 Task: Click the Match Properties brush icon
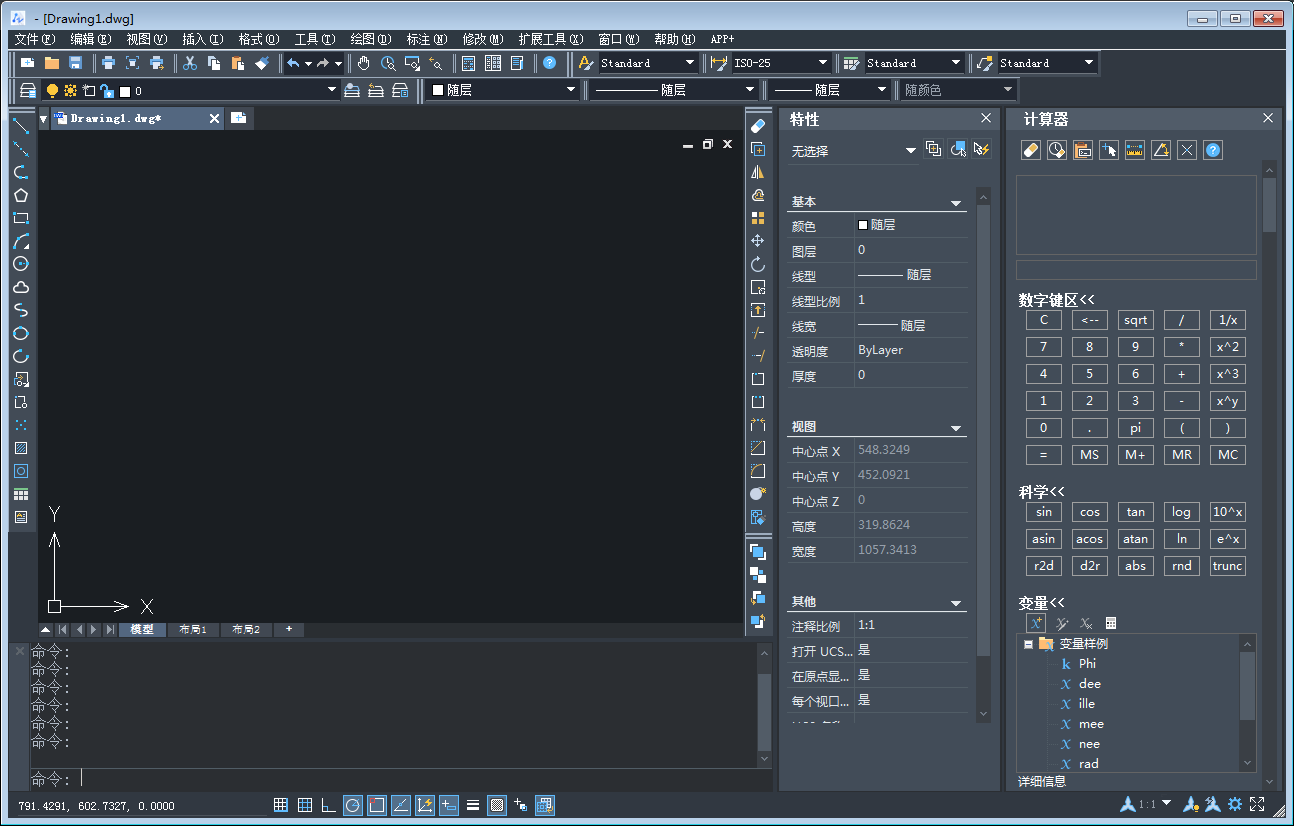(262, 63)
